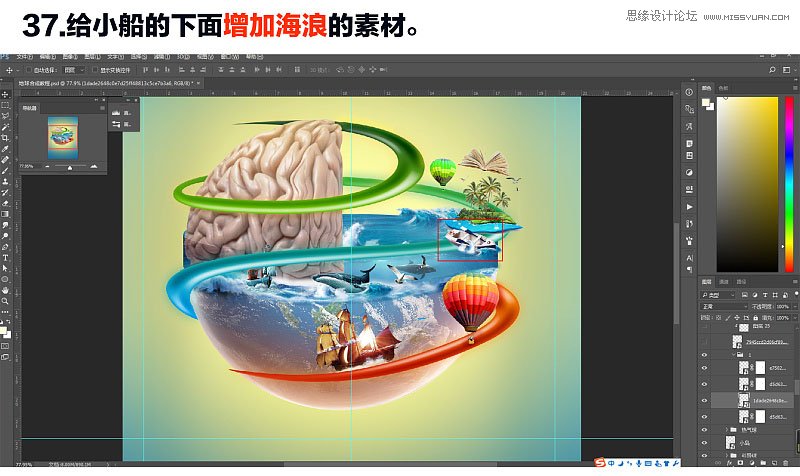Select the Crop tool
The height and width of the screenshot is (476, 800).
pos(5,138)
